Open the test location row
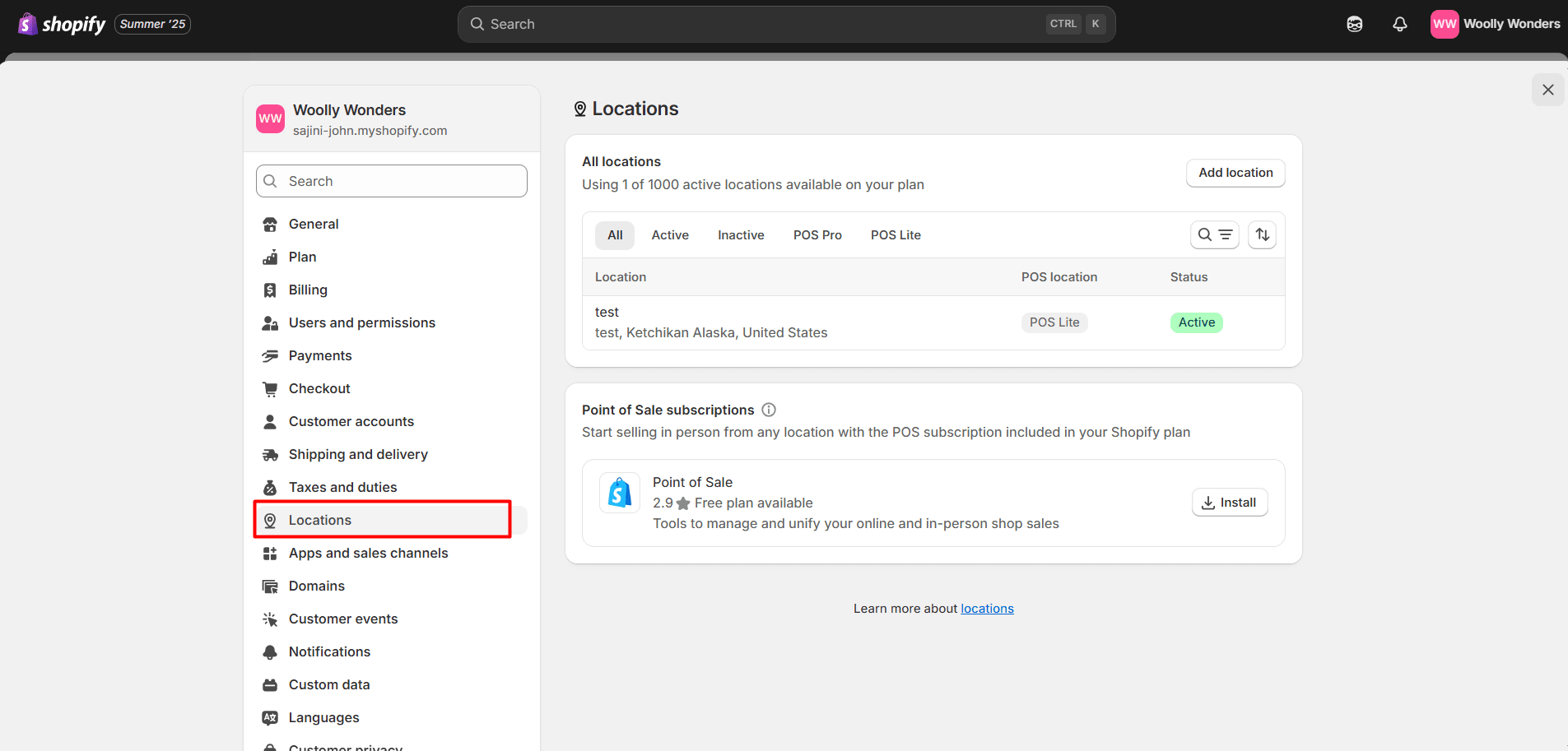 [933, 322]
